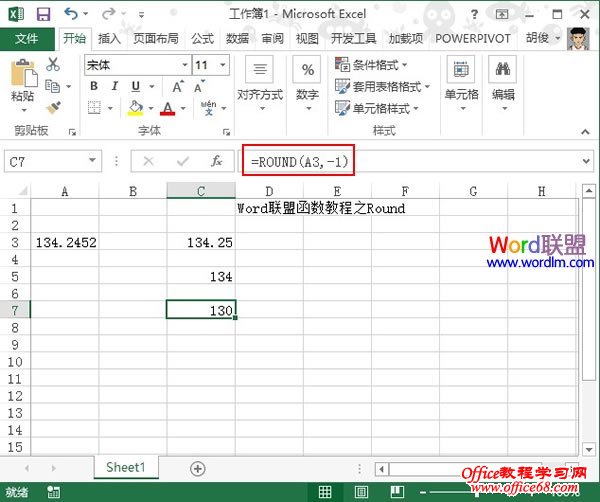Screen dimensions: 600x502
Task: Click font color red A swatch
Action: coord(168,108)
